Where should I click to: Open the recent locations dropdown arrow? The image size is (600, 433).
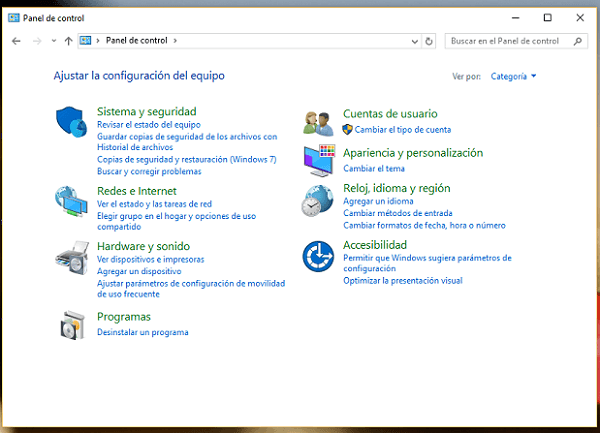(x=54, y=41)
